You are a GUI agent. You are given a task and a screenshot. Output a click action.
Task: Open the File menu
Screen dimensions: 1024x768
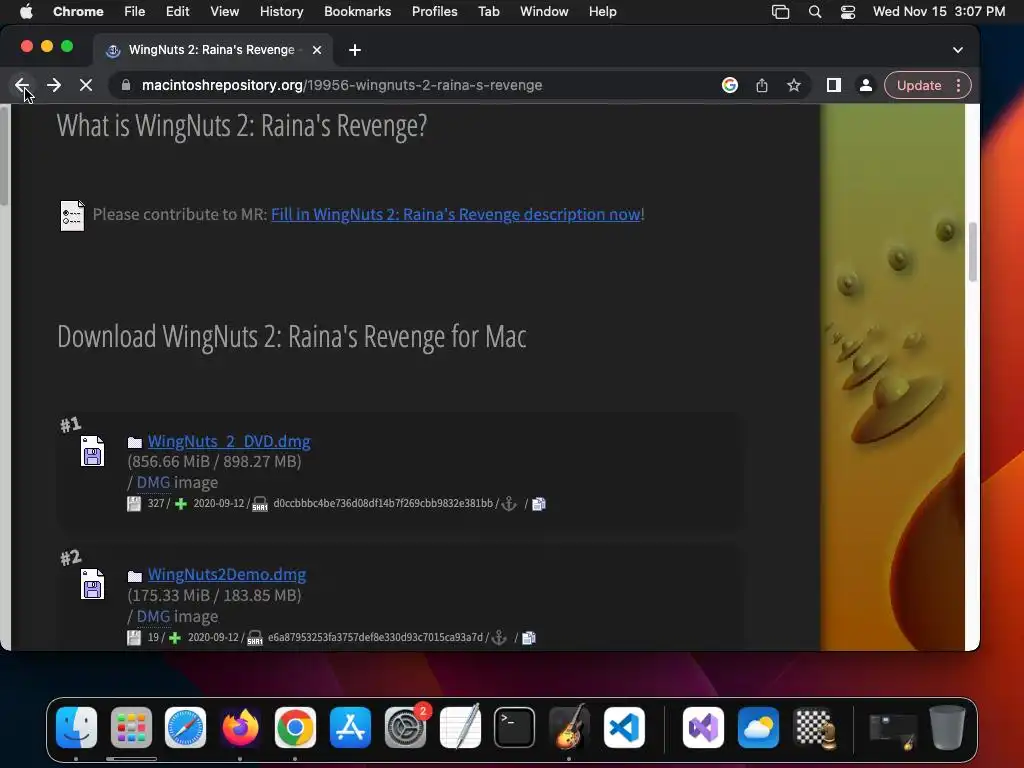135,11
